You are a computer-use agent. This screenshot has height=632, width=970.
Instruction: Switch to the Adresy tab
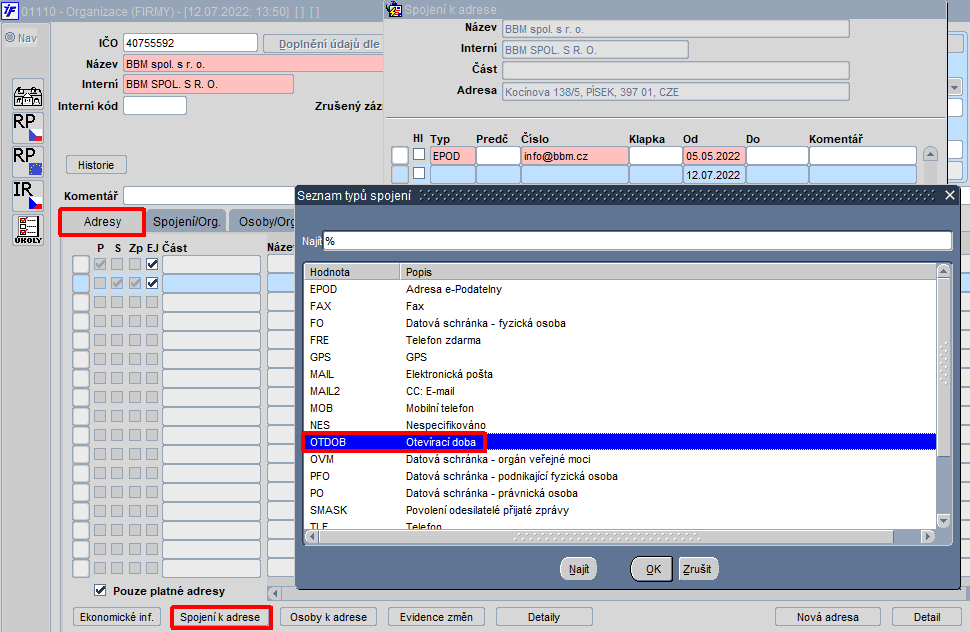[x=102, y=222]
